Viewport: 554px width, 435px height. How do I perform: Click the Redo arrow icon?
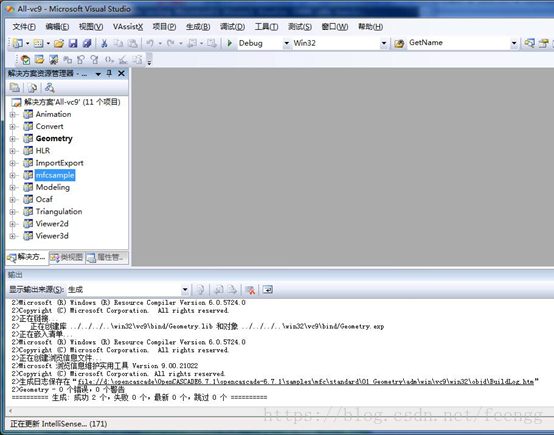(171, 43)
